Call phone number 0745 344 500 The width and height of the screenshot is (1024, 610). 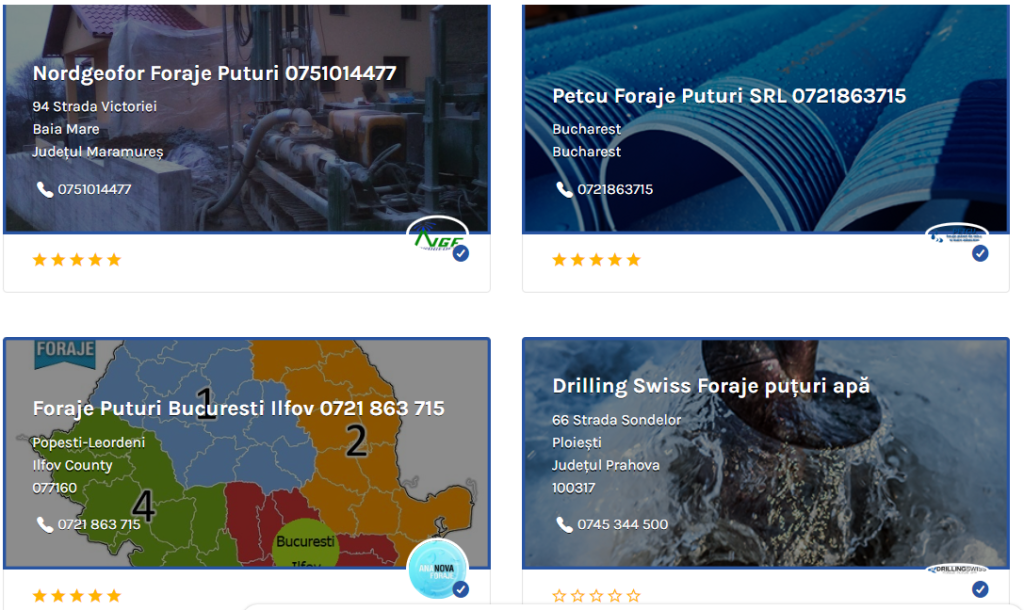[622, 524]
